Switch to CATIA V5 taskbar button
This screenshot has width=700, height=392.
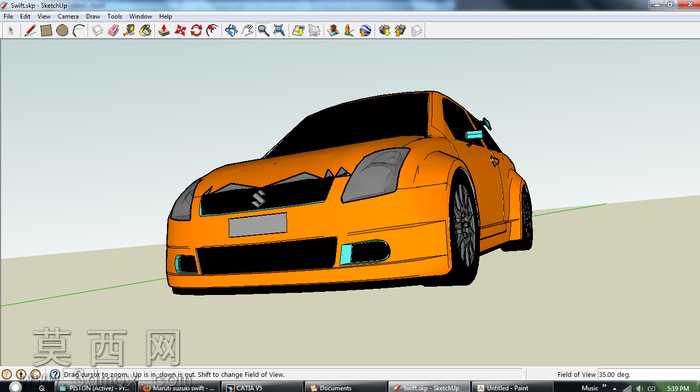tap(262, 388)
